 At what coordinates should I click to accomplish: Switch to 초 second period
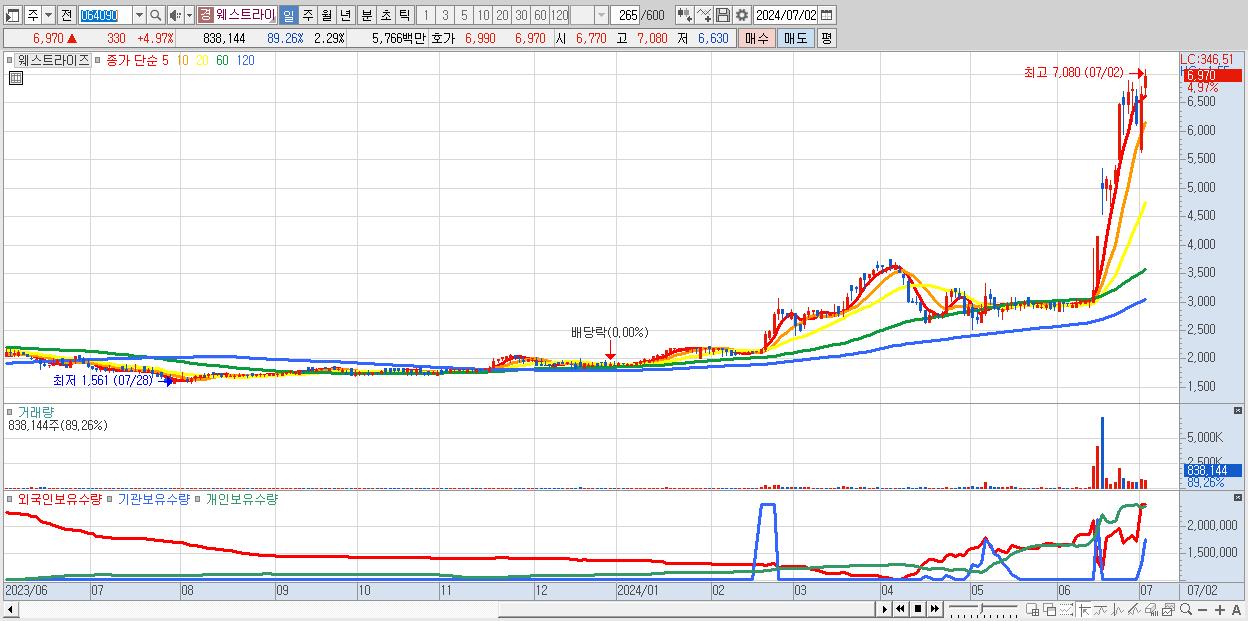[386, 15]
